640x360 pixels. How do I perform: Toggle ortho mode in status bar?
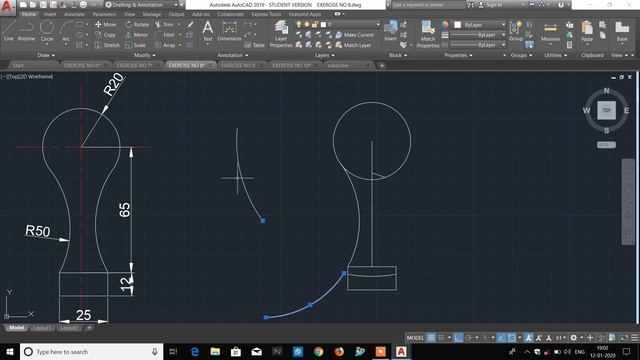tap(458, 338)
